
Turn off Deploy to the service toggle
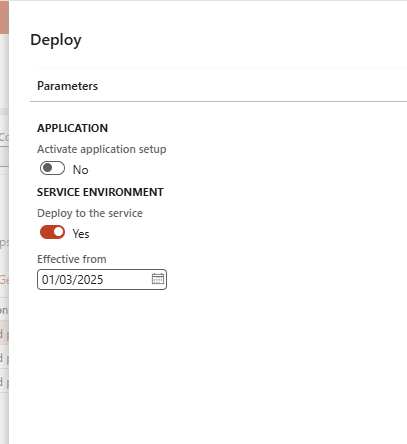(x=52, y=232)
